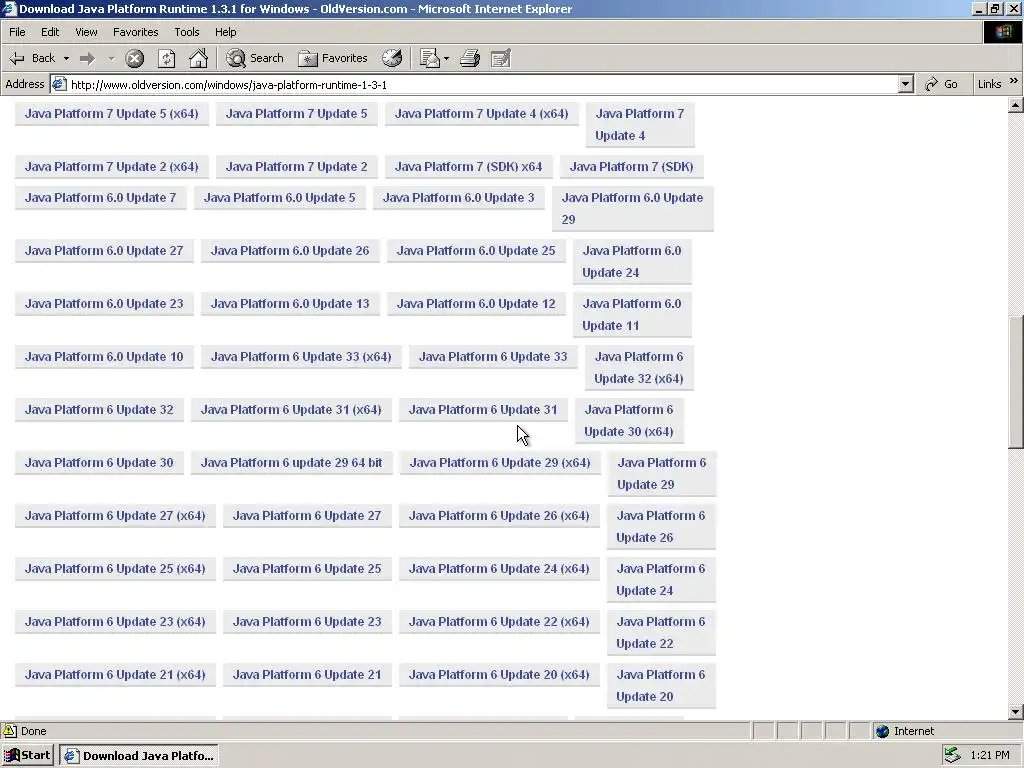Image resolution: width=1024 pixels, height=768 pixels.
Task: Open Java Platform 6.0 Update 26 link
Action: (x=290, y=251)
